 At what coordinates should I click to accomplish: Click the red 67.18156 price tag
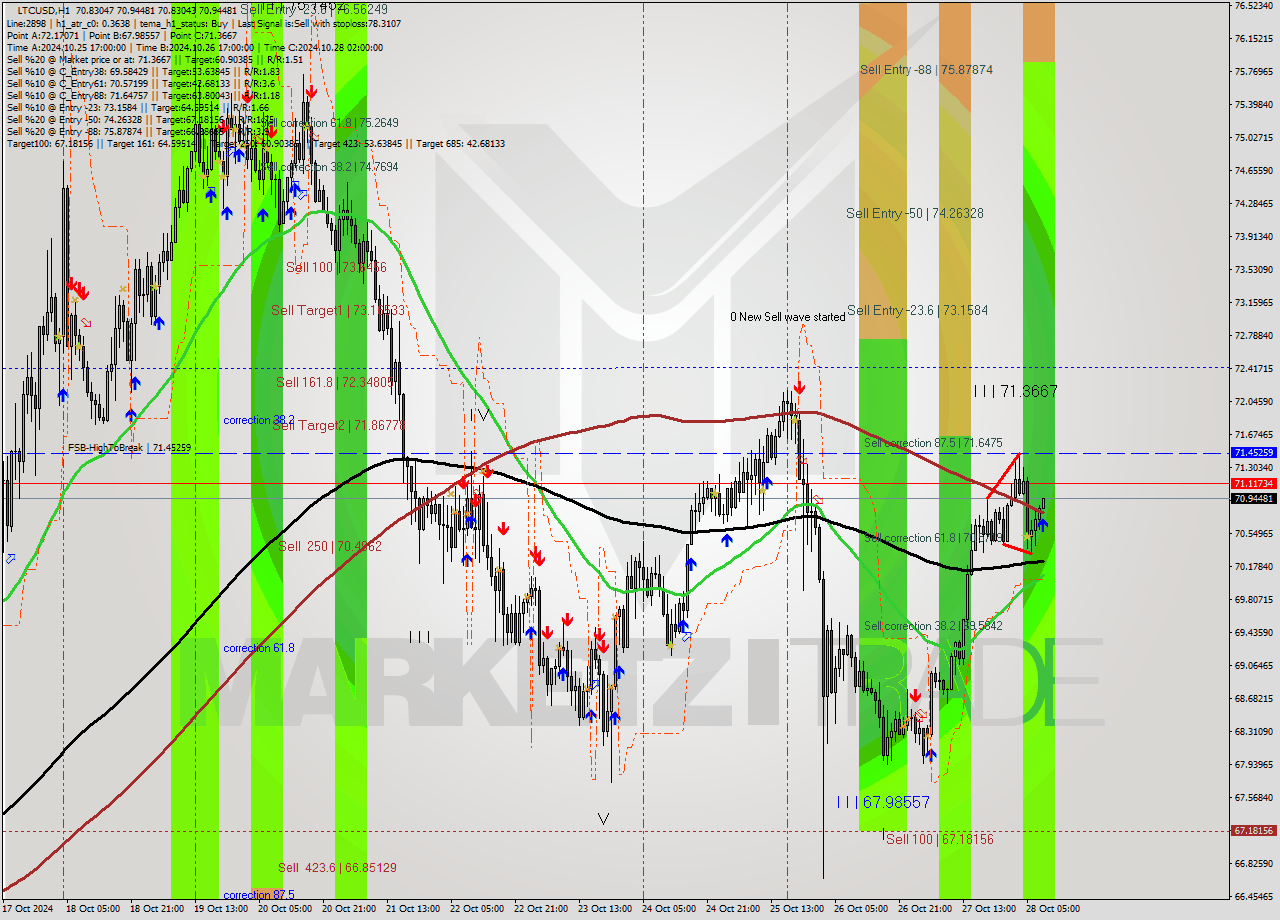tap(1253, 830)
